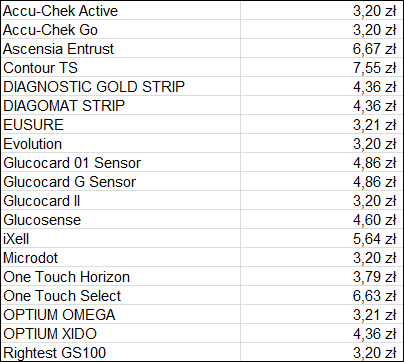Click the 5,64 zł price cell
Image resolution: width=404 pixels, height=362 pixels.
point(321,239)
